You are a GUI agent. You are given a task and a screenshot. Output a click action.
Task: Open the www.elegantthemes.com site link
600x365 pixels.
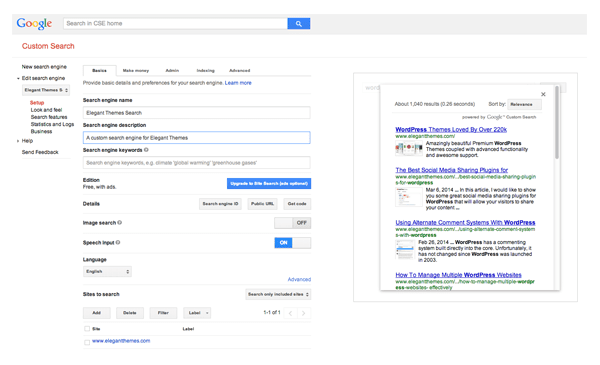[x=121, y=341]
